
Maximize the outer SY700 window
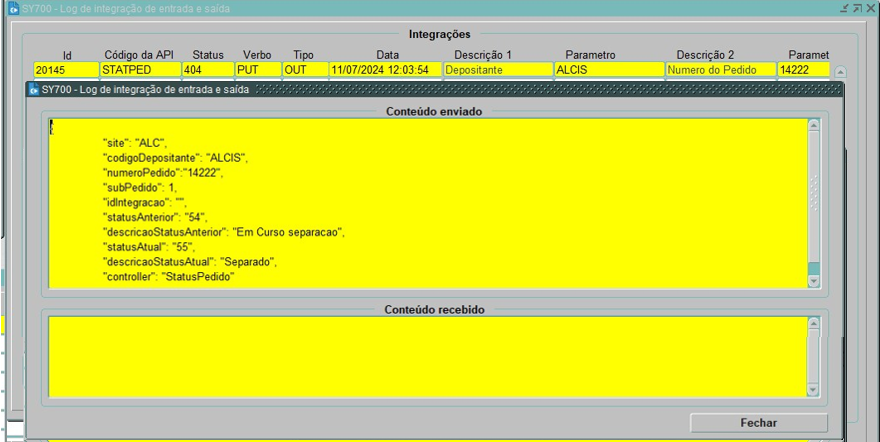857,8
